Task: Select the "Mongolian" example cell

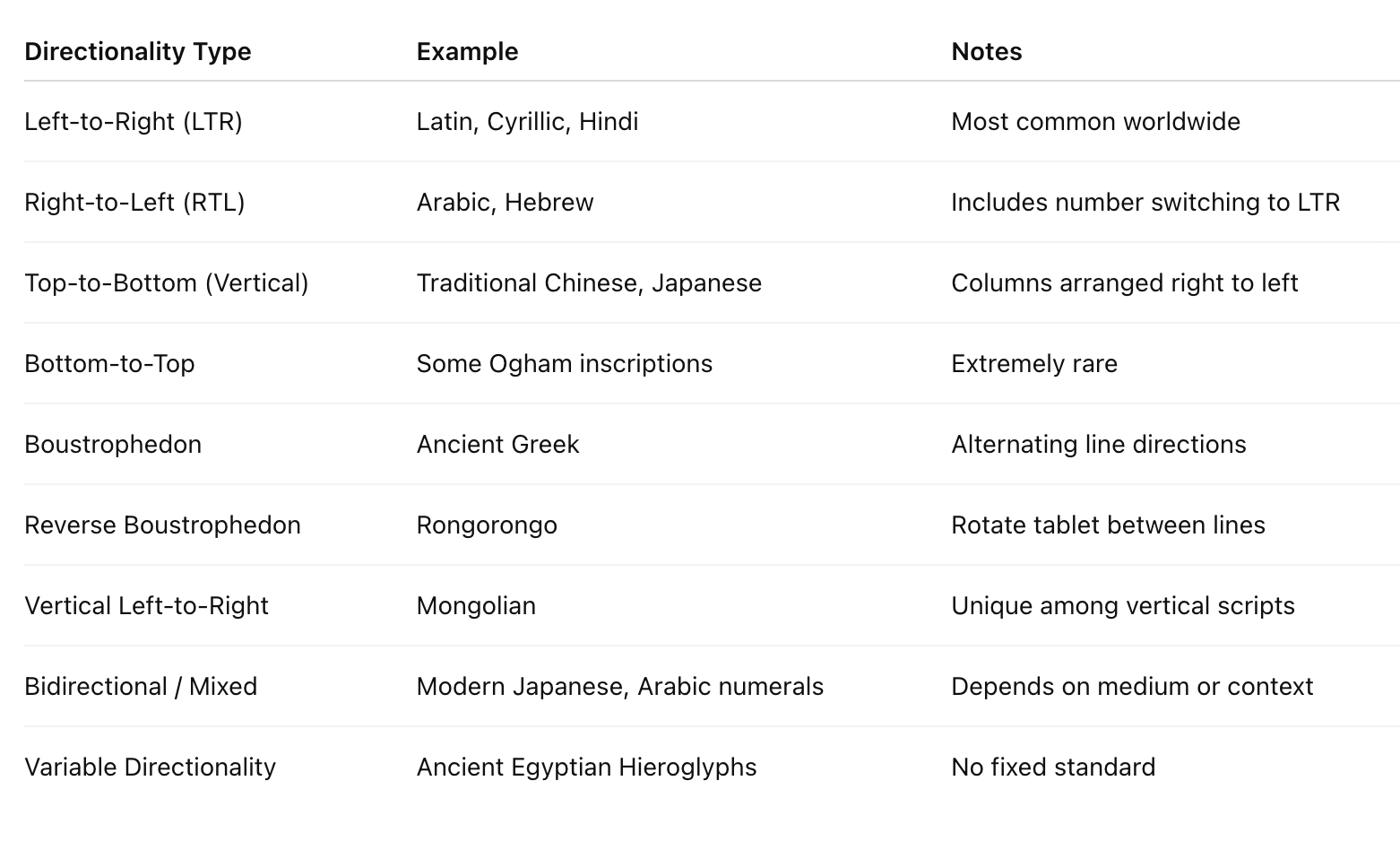Action: pos(476,606)
